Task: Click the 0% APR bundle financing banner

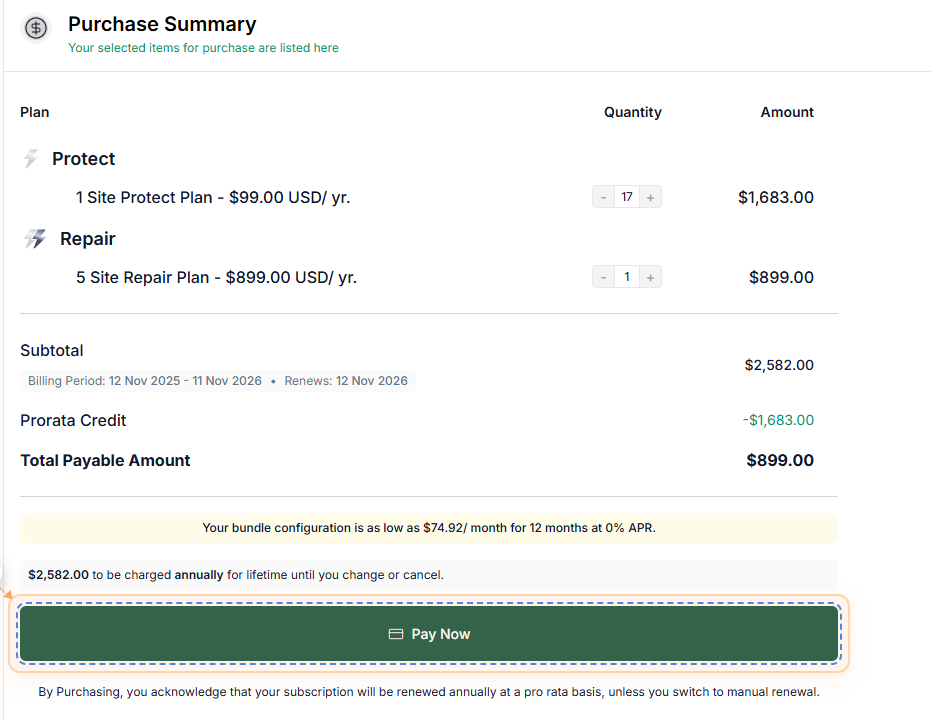Action: tap(429, 528)
